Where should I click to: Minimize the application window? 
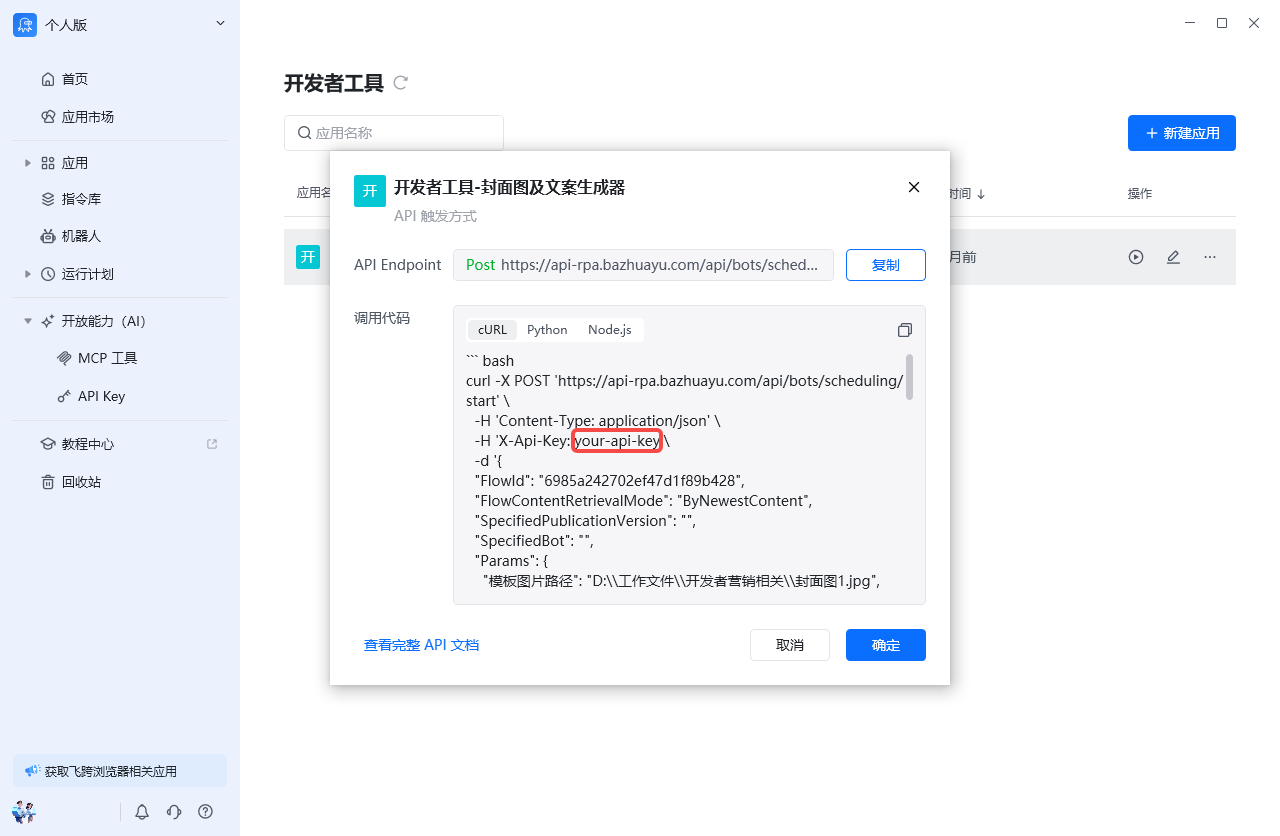(x=1190, y=23)
